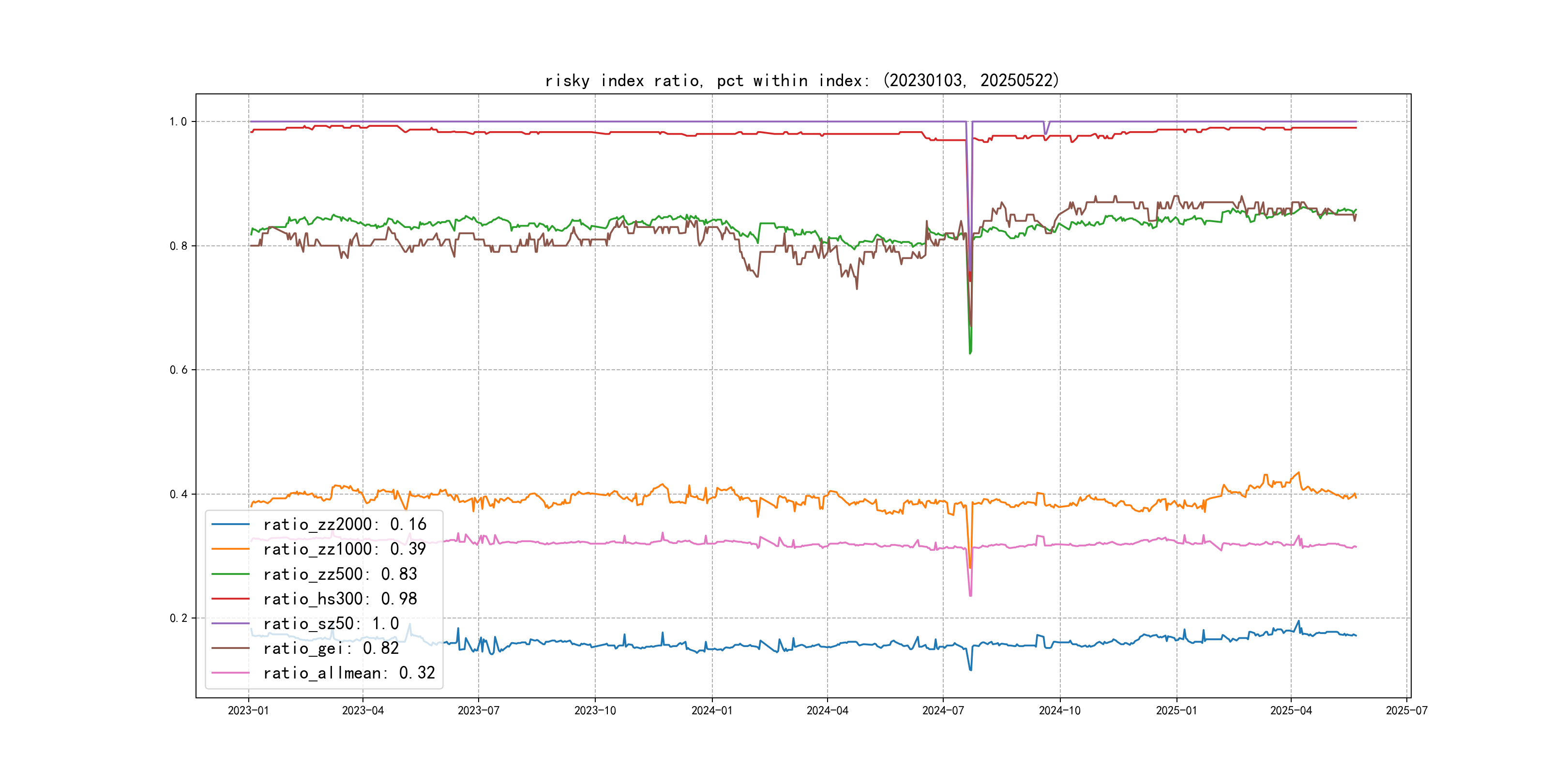Click the 2024-07 x-axis tick label

click(x=943, y=710)
